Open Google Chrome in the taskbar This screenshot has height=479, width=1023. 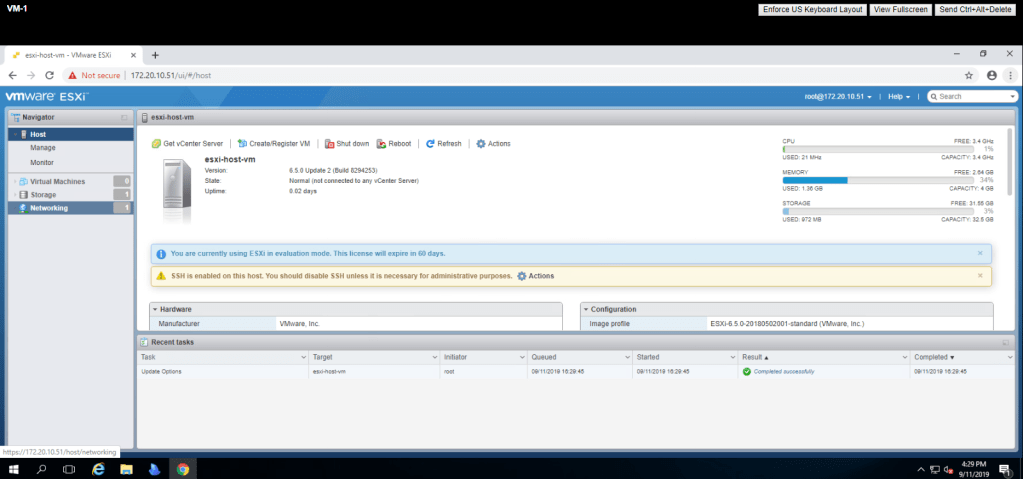click(x=182, y=468)
